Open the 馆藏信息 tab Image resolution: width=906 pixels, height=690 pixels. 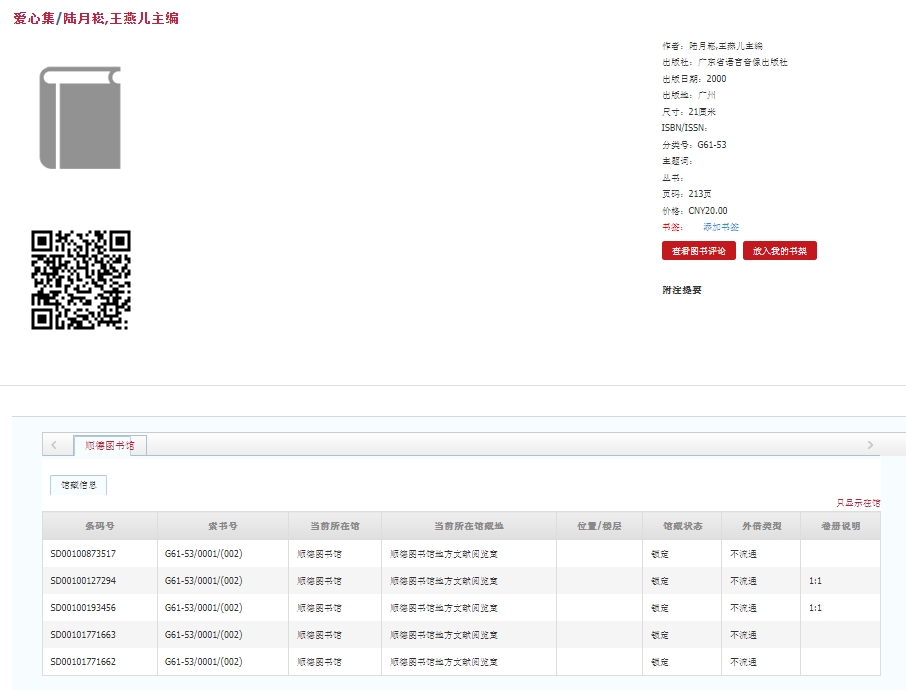coord(79,485)
